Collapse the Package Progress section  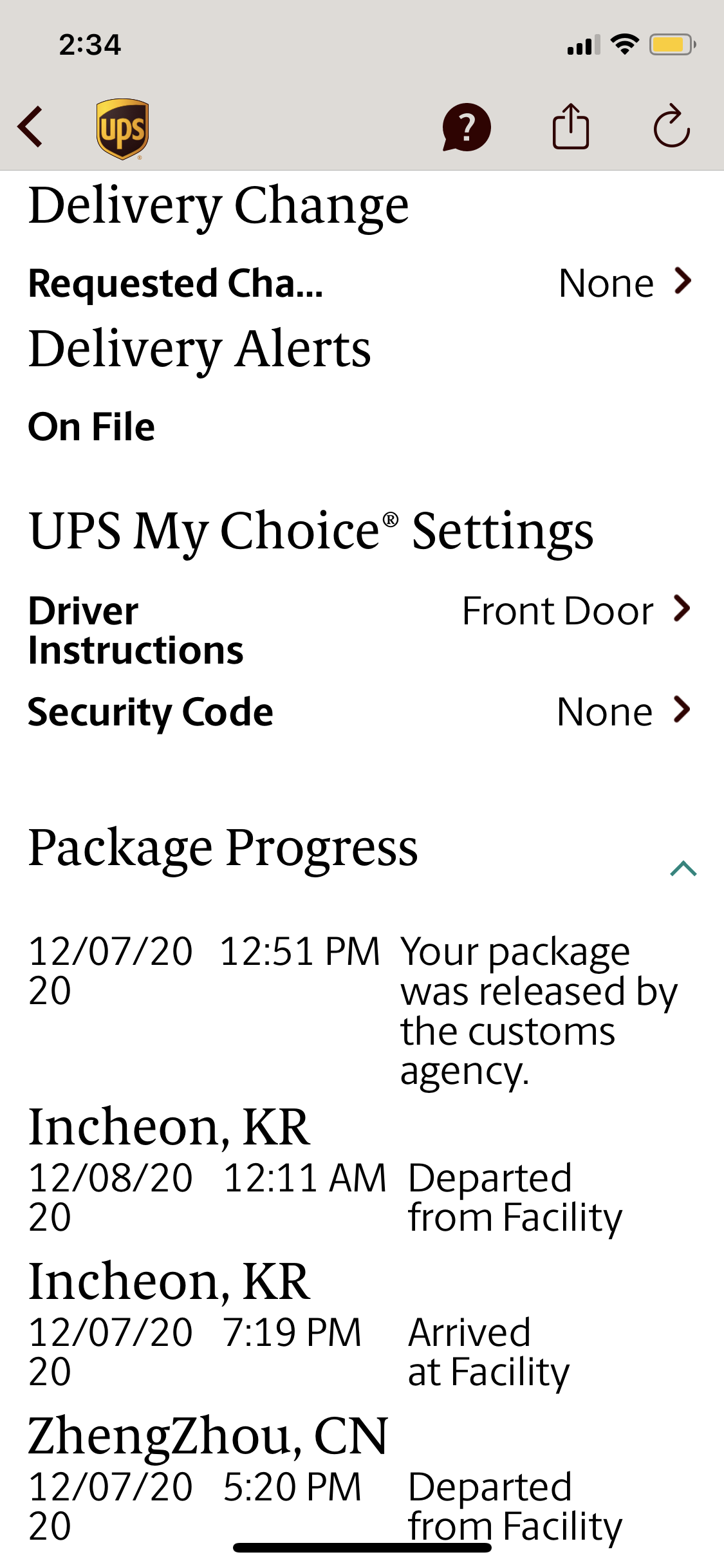pos(683,868)
